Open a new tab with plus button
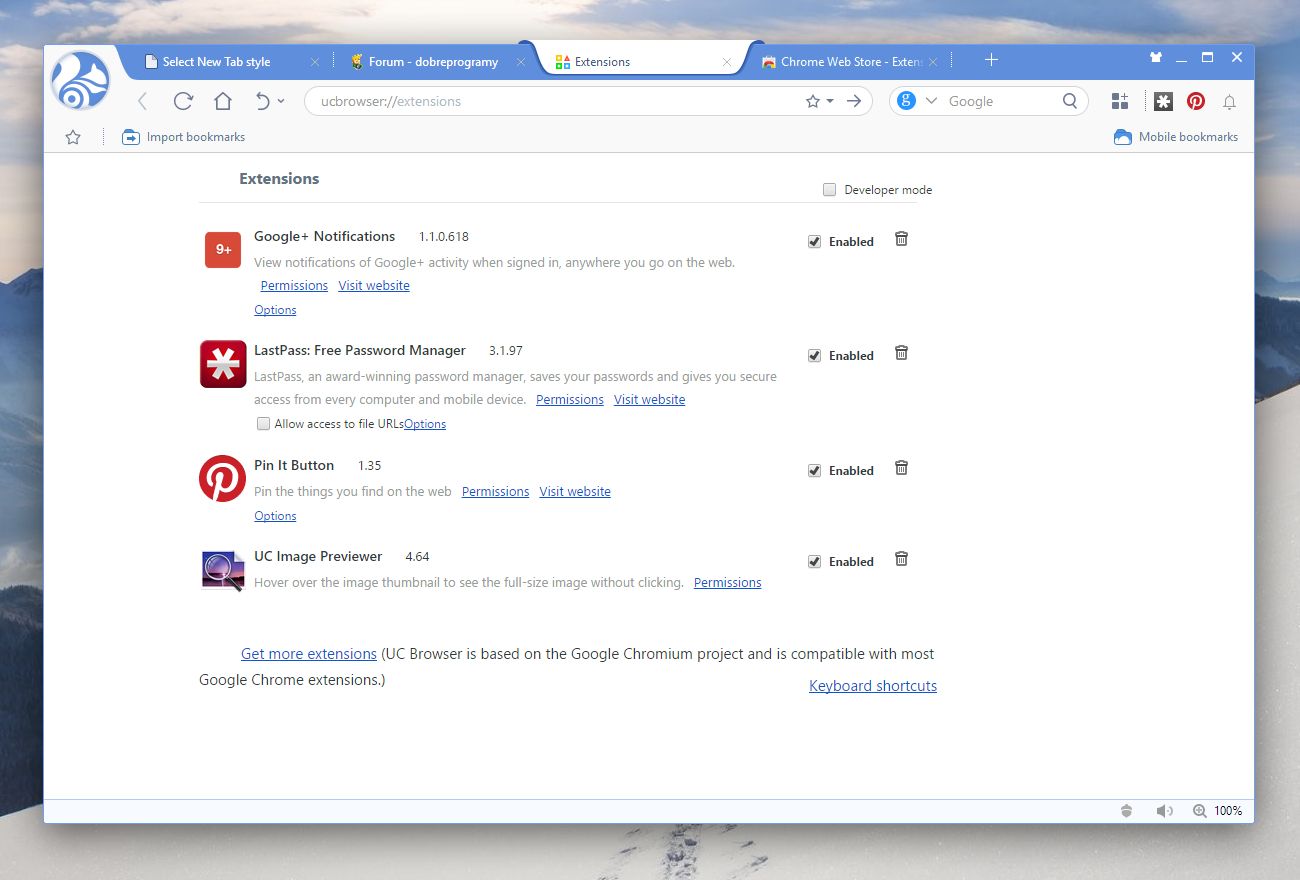 click(x=991, y=60)
